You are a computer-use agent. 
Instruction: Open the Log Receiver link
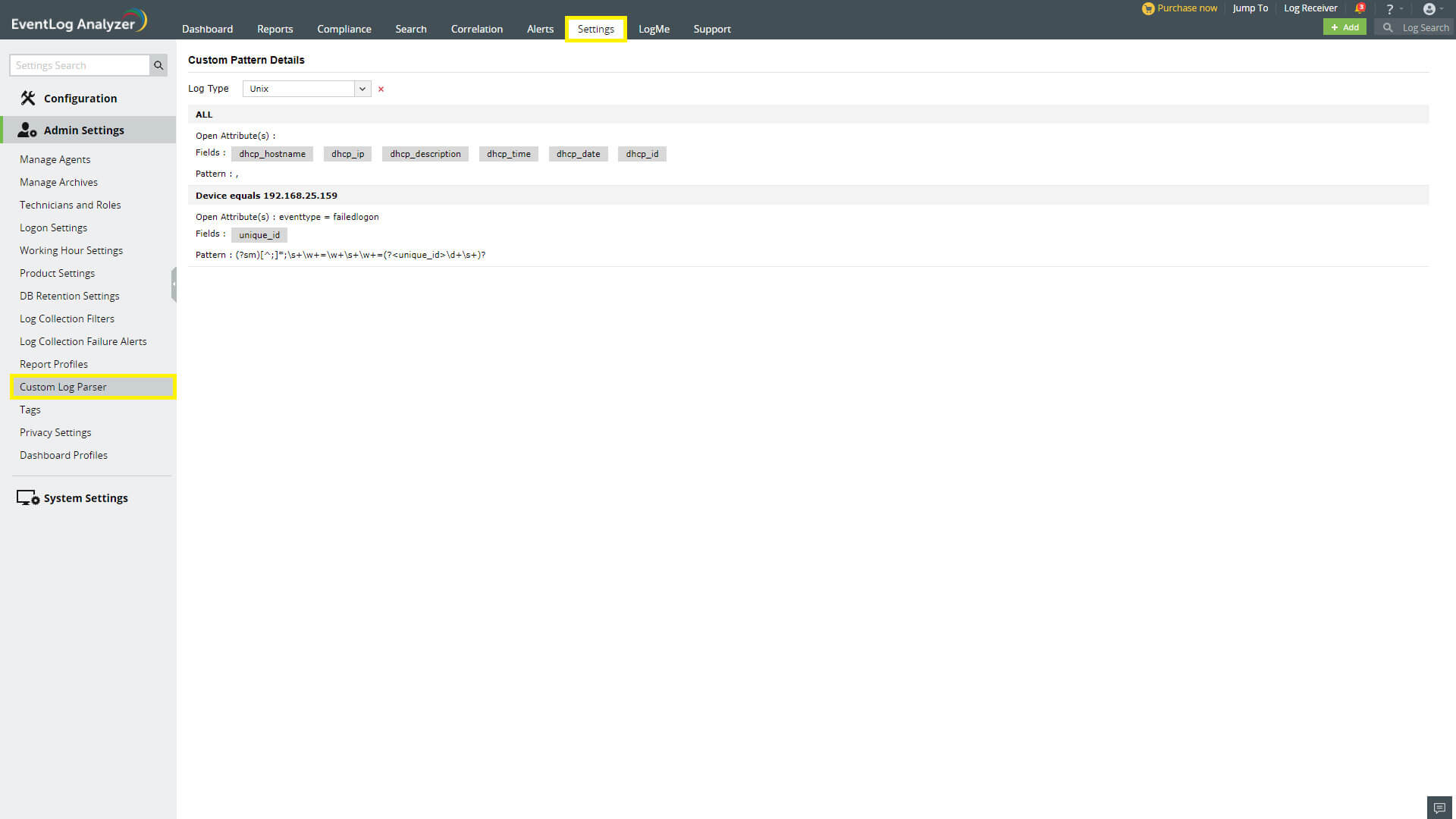1310,8
